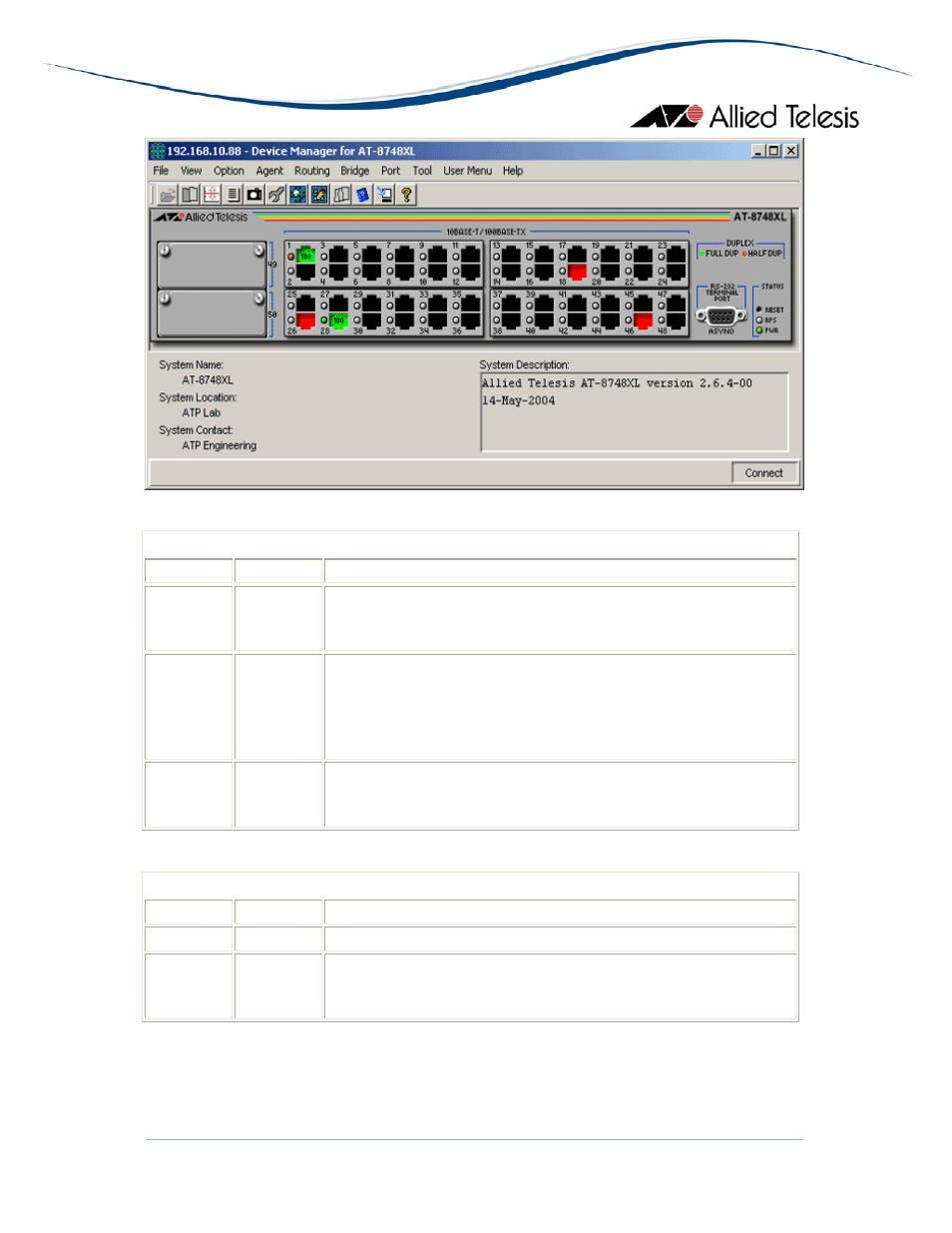Open the User Menu menu

pyautogui.click(x=467, y=171)
